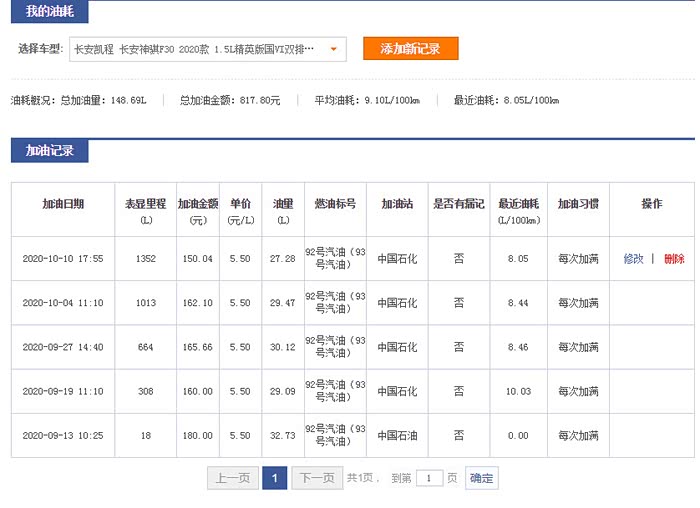Select the 加油记录 section tab
700x508 pixels.
coord(49,151)
